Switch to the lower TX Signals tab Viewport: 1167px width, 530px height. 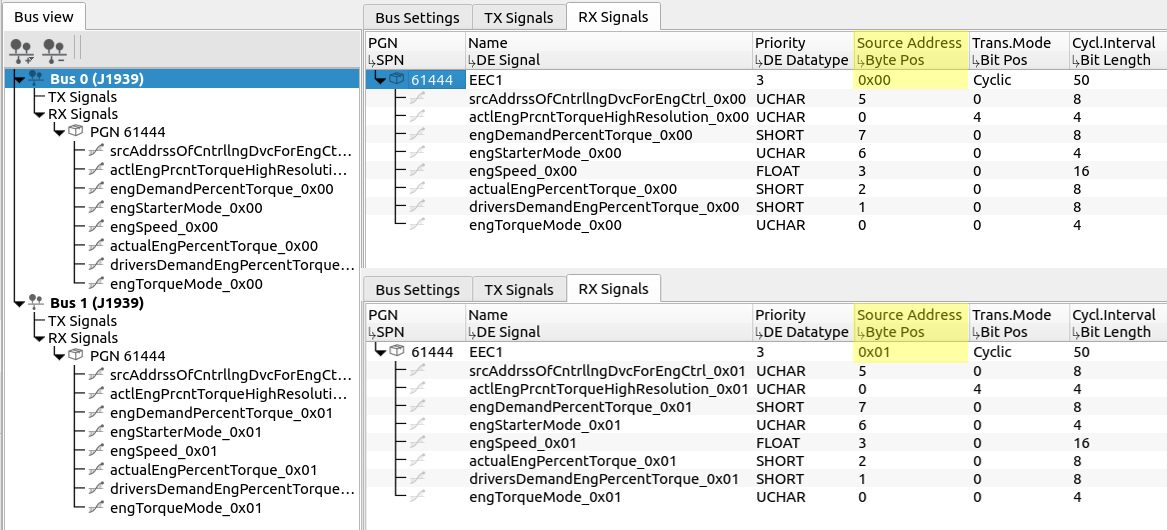pos(518,290)
